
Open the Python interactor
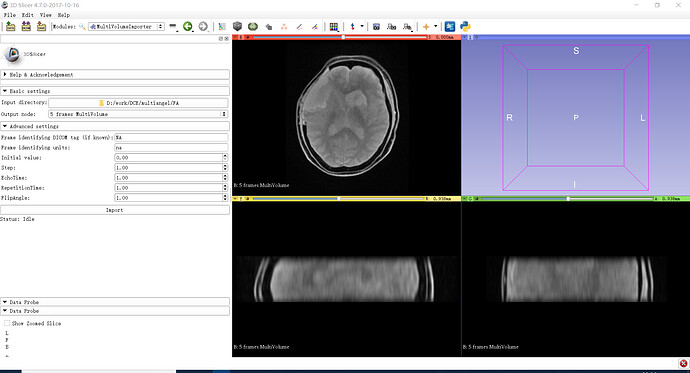tap(465, 26)
